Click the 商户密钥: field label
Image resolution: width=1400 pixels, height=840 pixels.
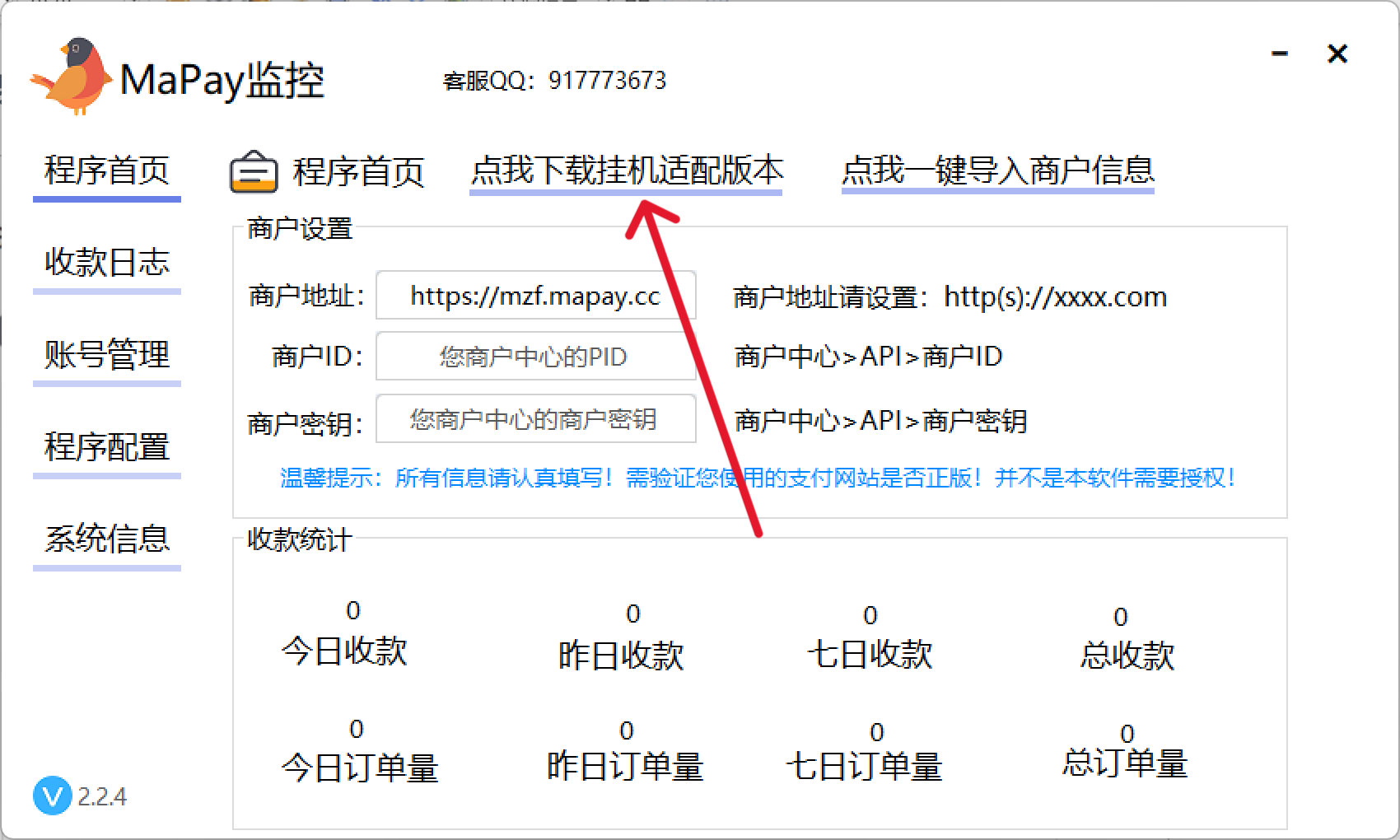pos(306,423)
